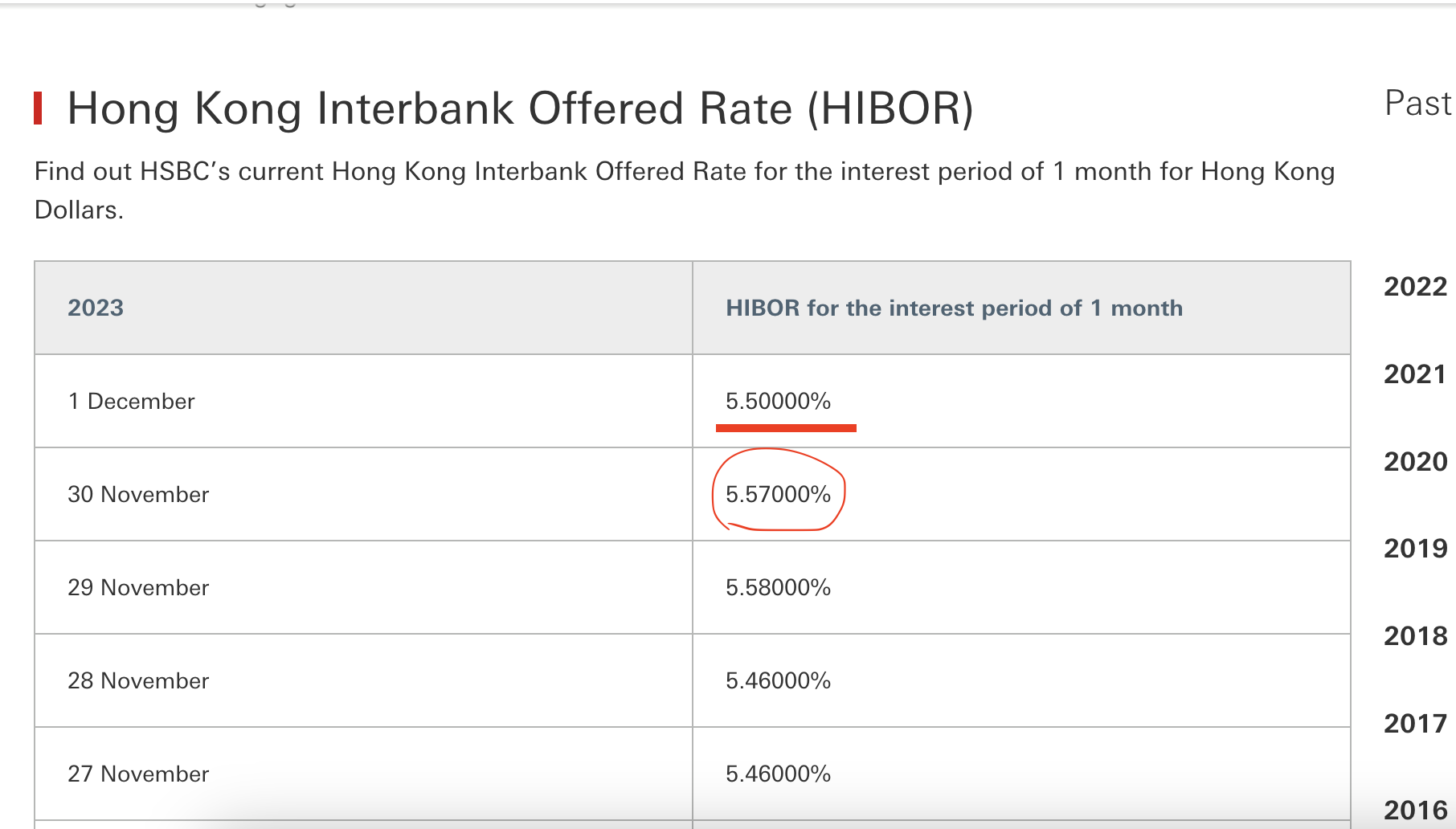Select the 2018 year entry

click(x=1414, y=636)
